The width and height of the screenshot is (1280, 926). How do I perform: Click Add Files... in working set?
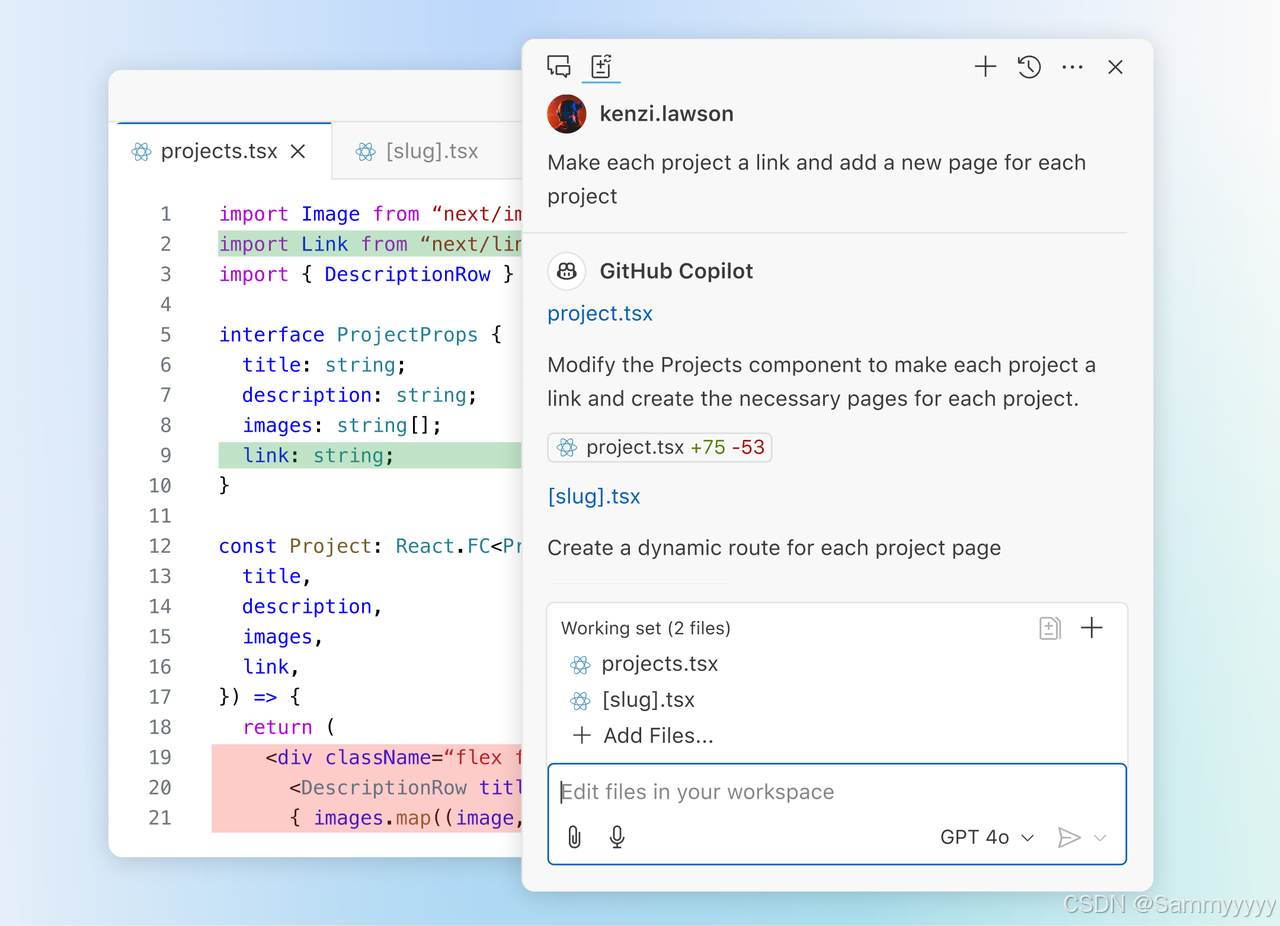point(643,736)
